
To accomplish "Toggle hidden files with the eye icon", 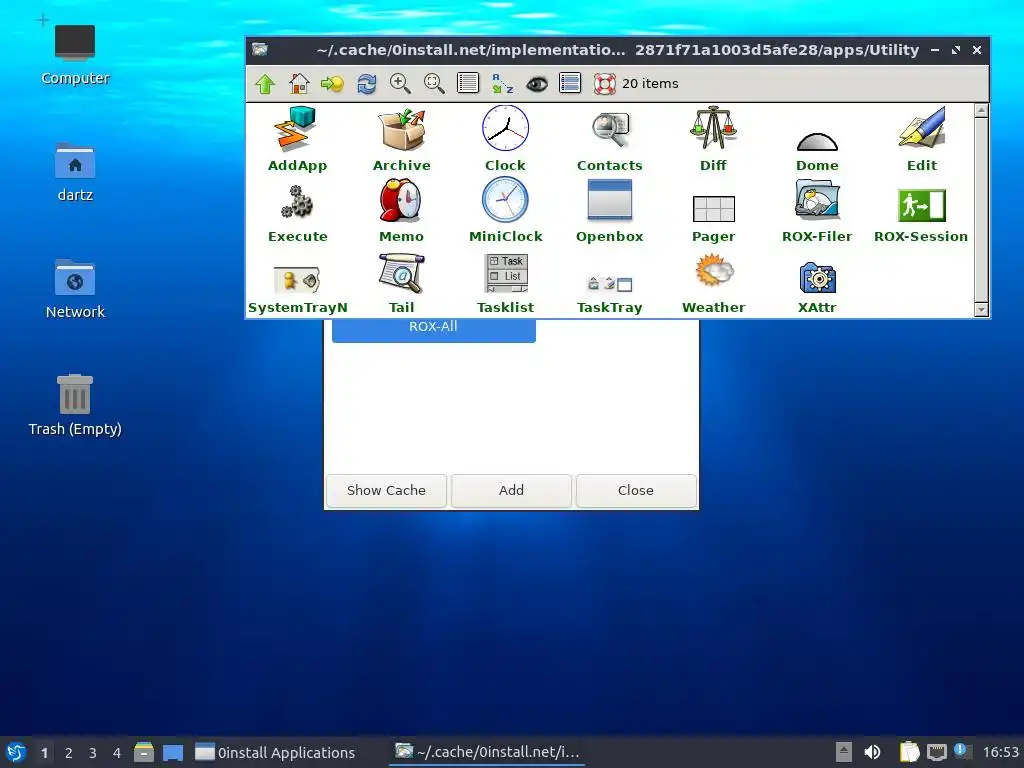I will tap(537, 84).
